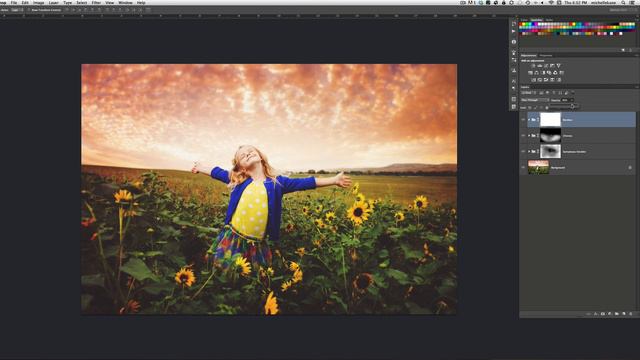Screen dimensions: 640x360
Task: Hide the selected top layer group
Action: tap(523, 120)
